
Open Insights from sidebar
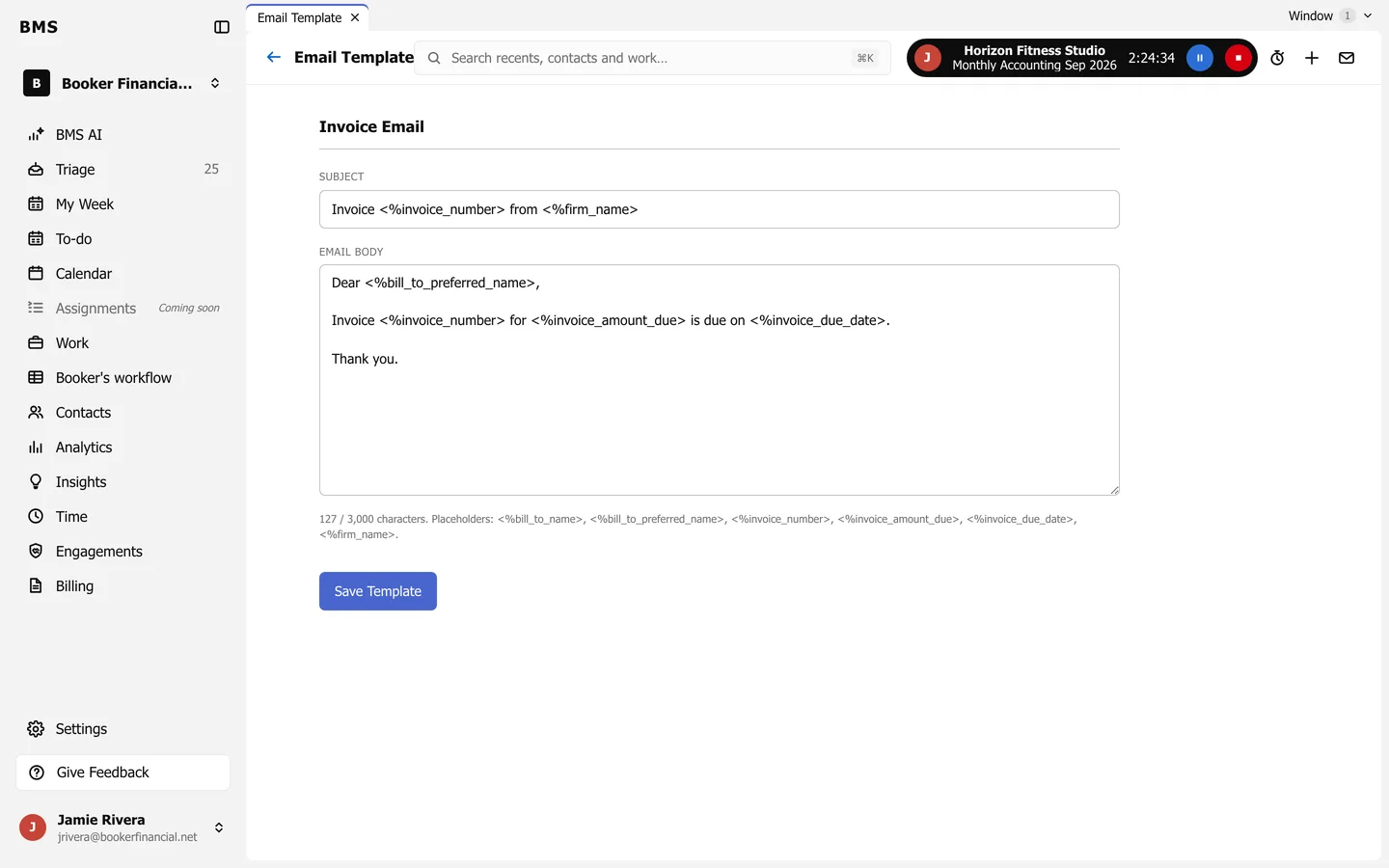[x=123, y=482]
